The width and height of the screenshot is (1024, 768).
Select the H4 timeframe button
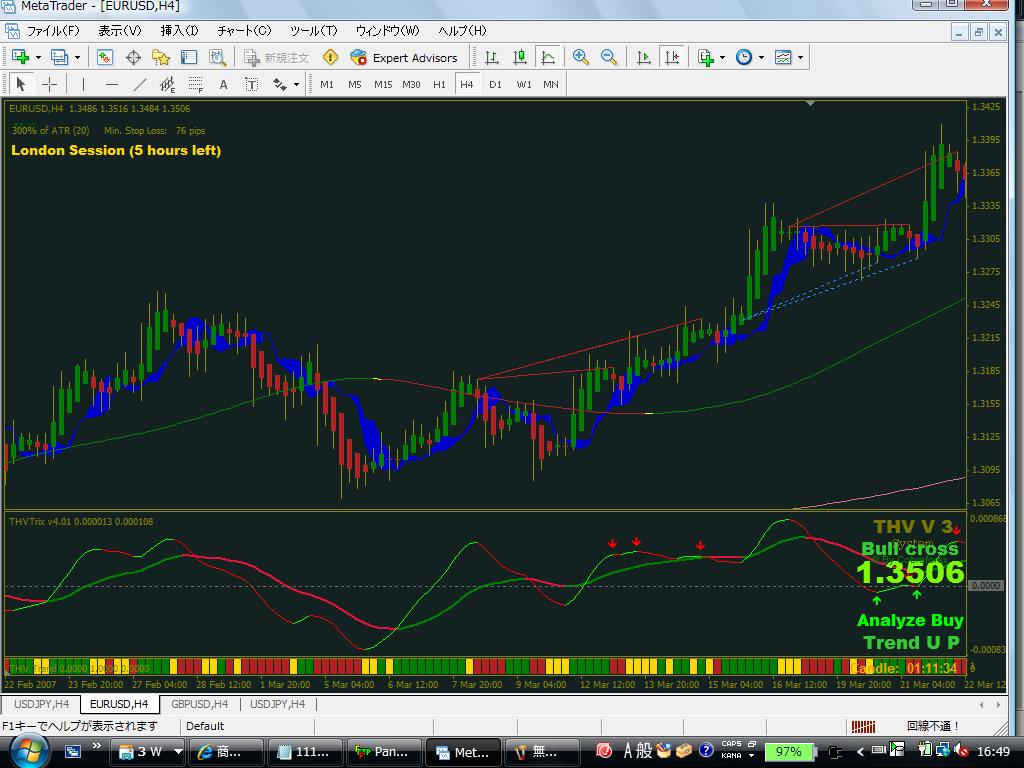point(466,84)
